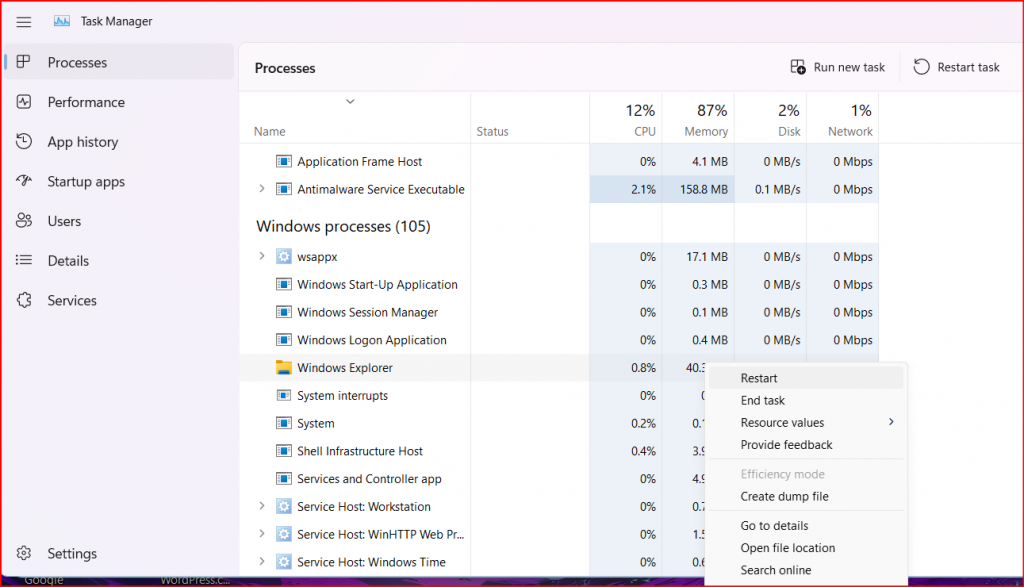Click the Windows Session Manager icon
Viewport: 1024px width, 587px height.
(x=283, y=312)
